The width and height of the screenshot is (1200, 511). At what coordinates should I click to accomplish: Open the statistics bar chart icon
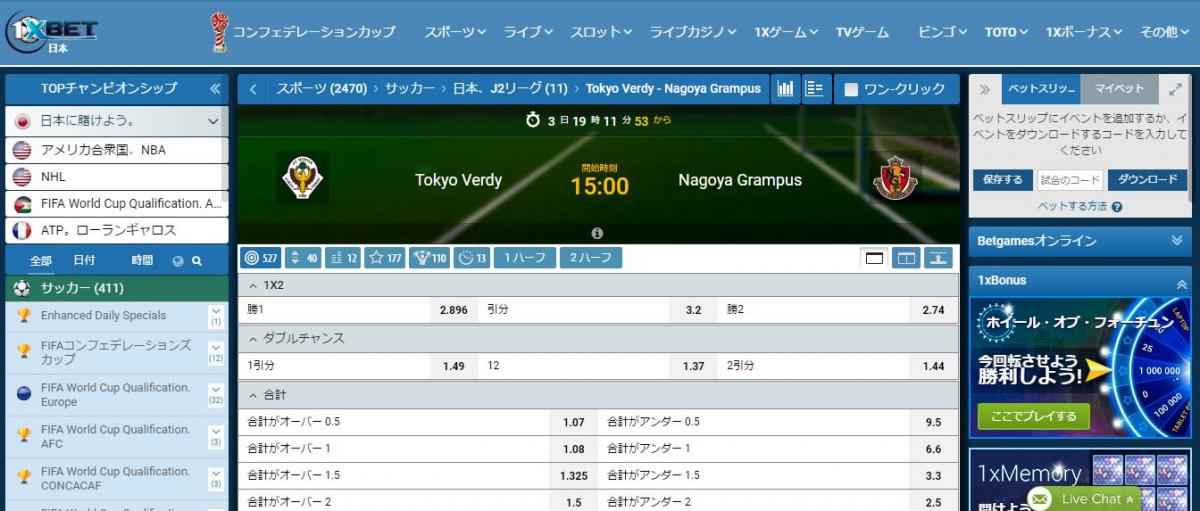(x=786, y=89)
